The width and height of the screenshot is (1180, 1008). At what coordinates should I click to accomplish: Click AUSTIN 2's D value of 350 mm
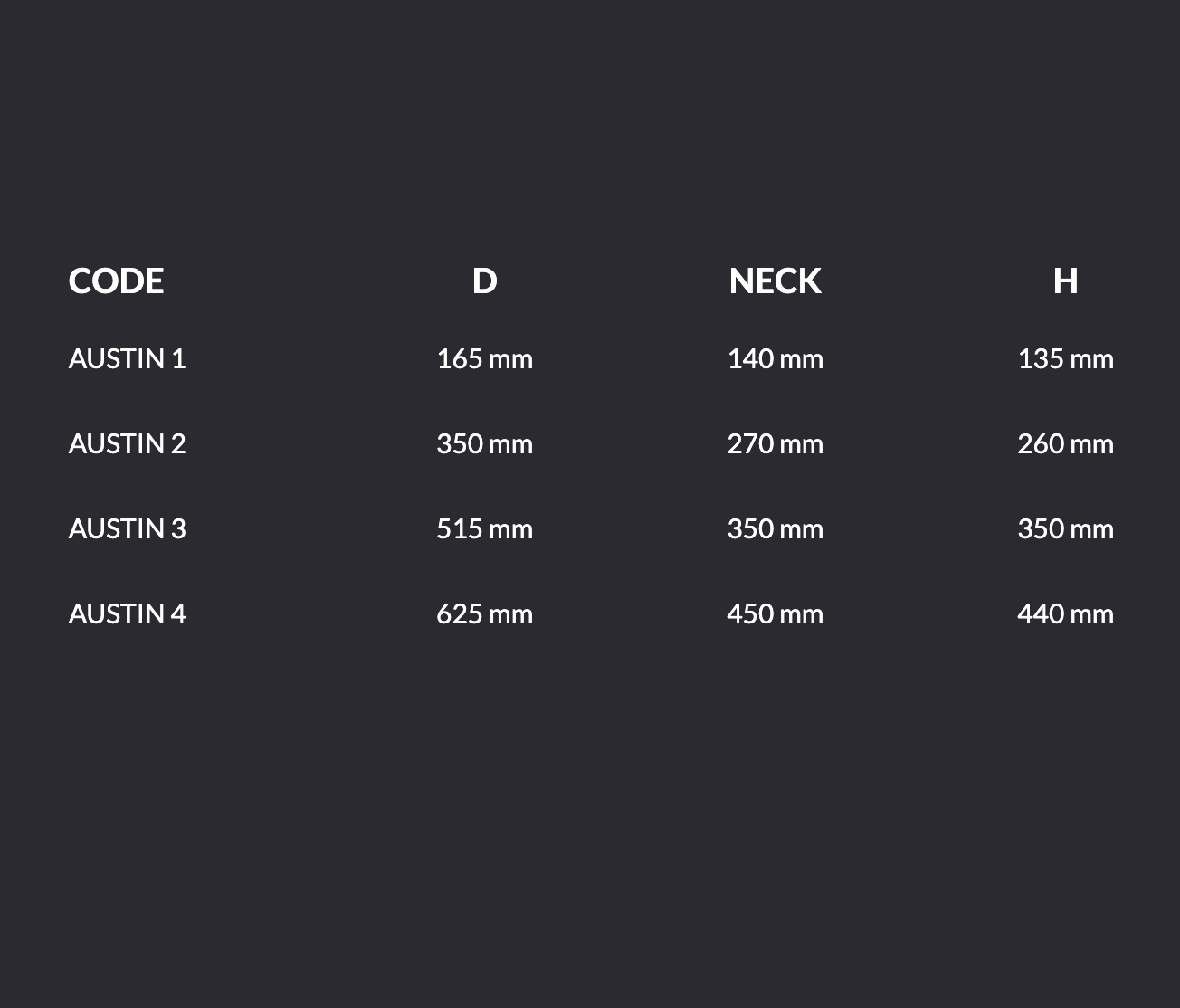coord(484,444)
